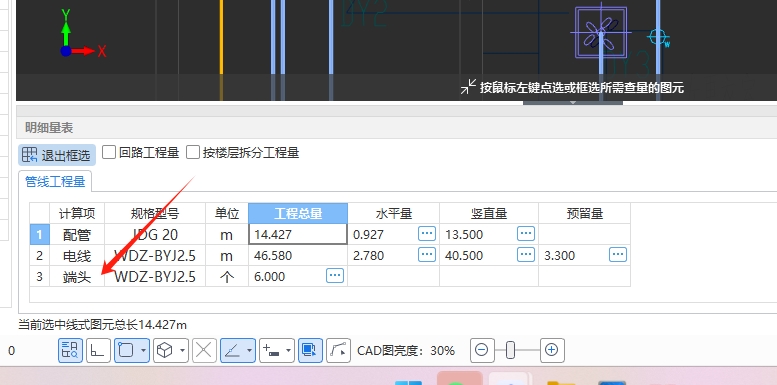Open details for horizontal amount 0.927
777x385 pixels.
pos(427,233)
